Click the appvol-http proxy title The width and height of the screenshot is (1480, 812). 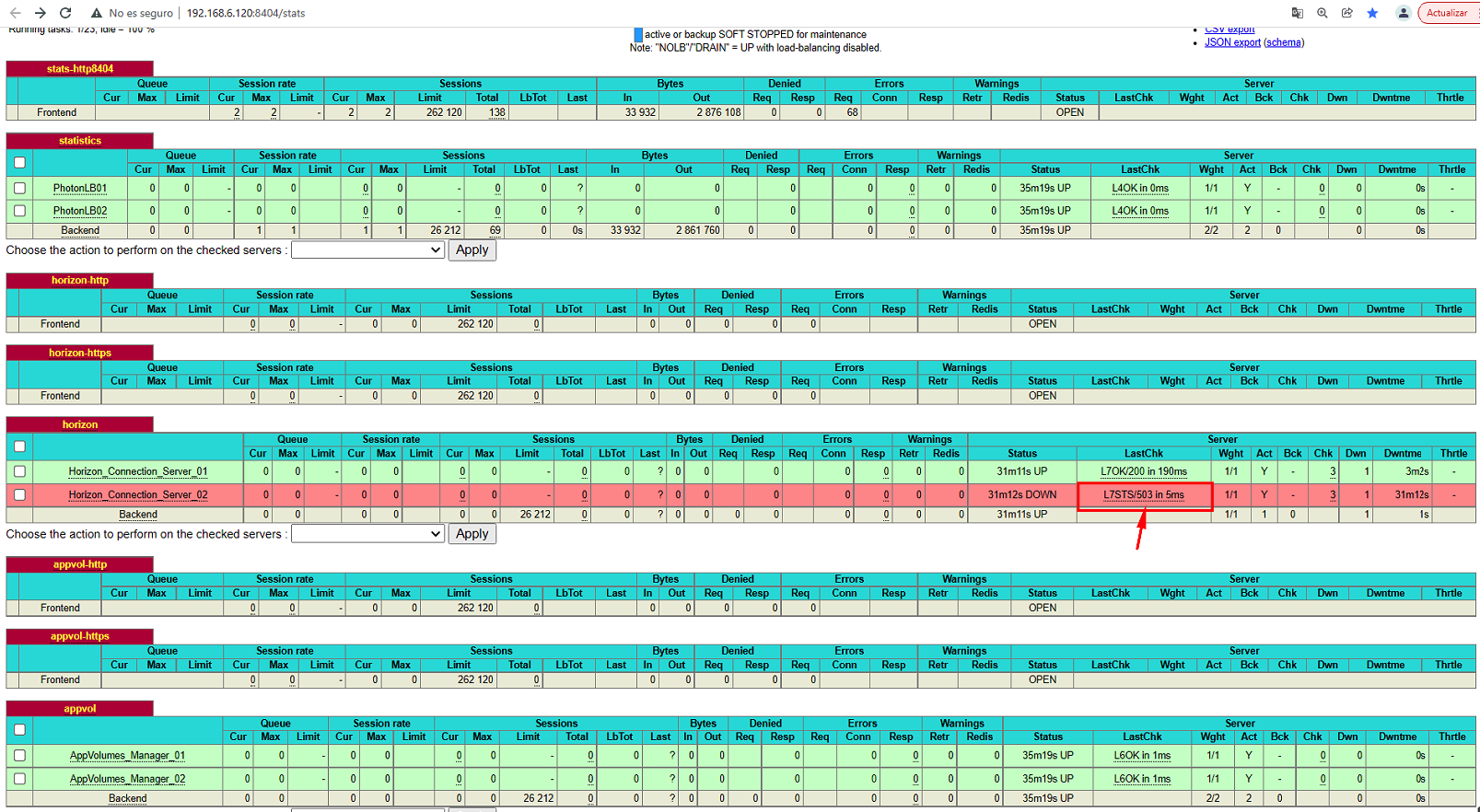point(80,564)
